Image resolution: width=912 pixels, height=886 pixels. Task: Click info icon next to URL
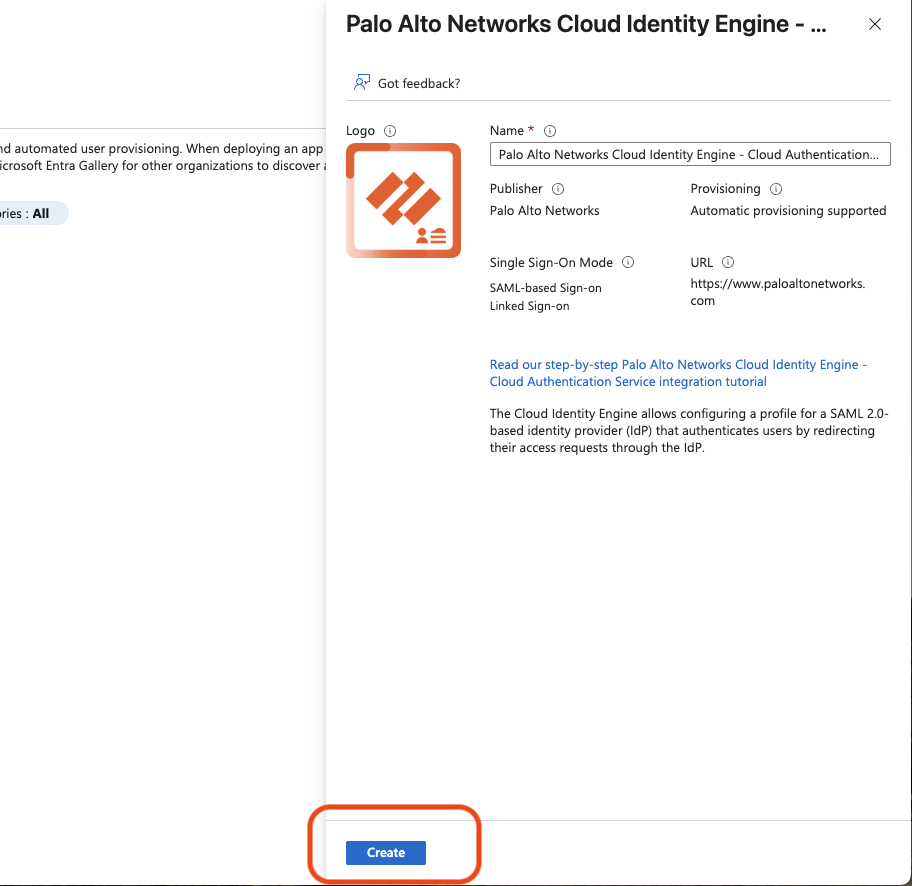click(728, 263)
